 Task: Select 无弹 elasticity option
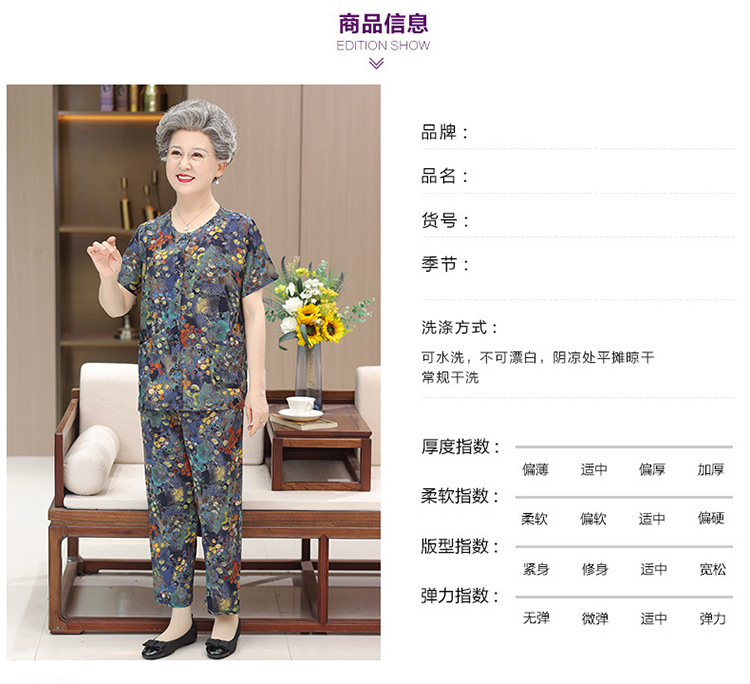pos(536,618)
